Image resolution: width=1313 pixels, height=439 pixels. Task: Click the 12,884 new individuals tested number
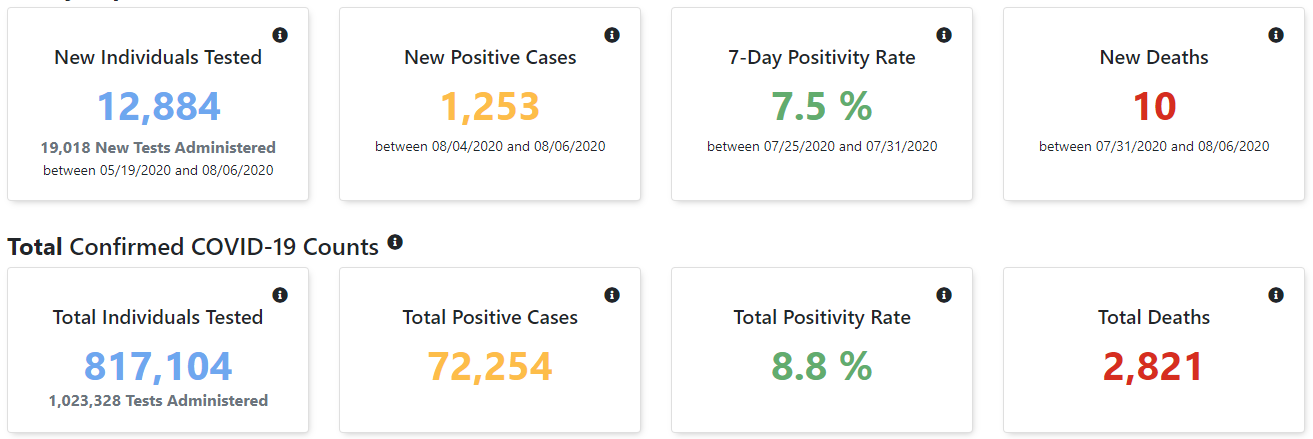[x=158, y=107]
